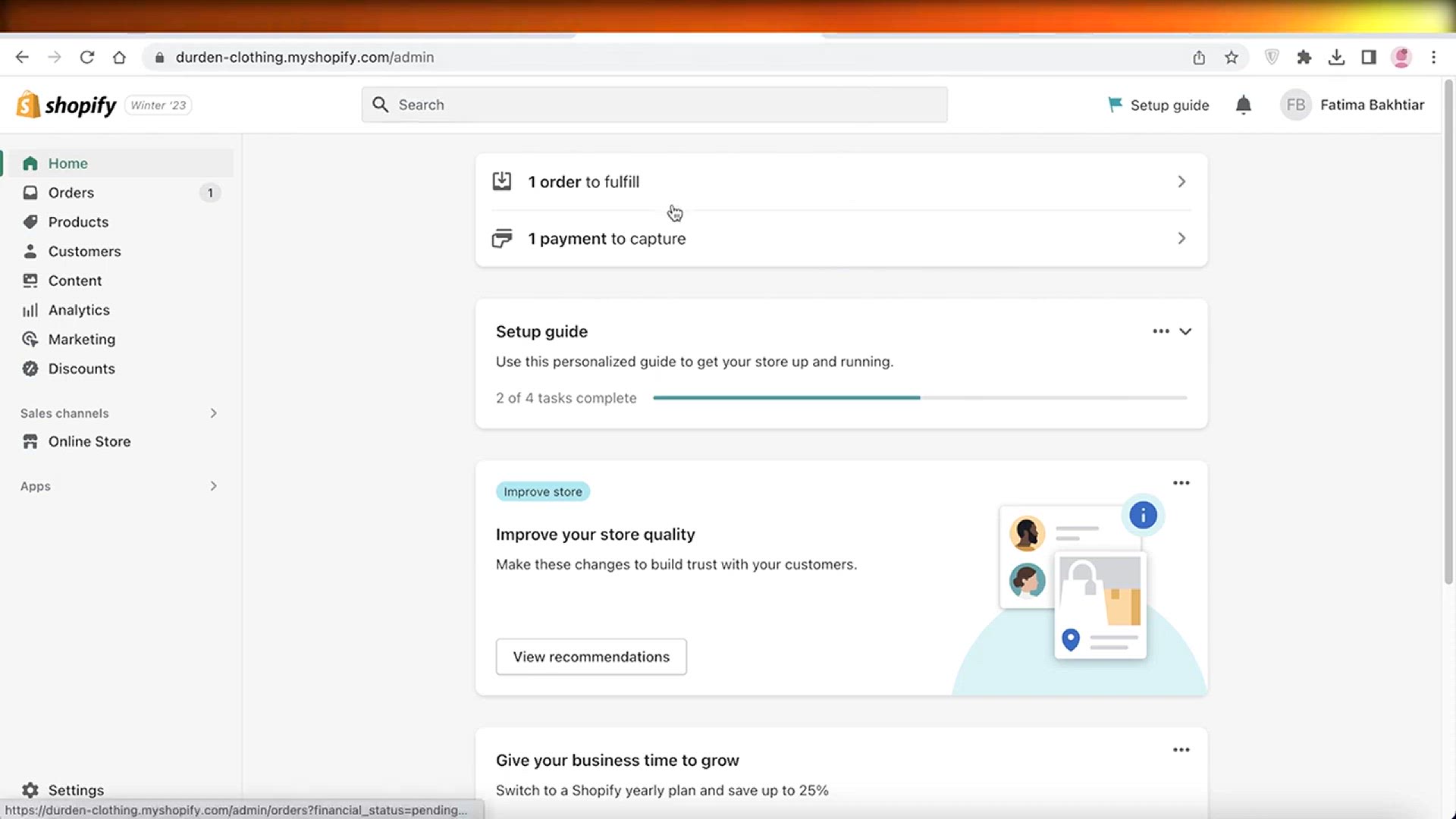Open Chrome three-dot menu
Image resolution: width=1456 pixels, height=819 pixels.
coord(1433,57)
